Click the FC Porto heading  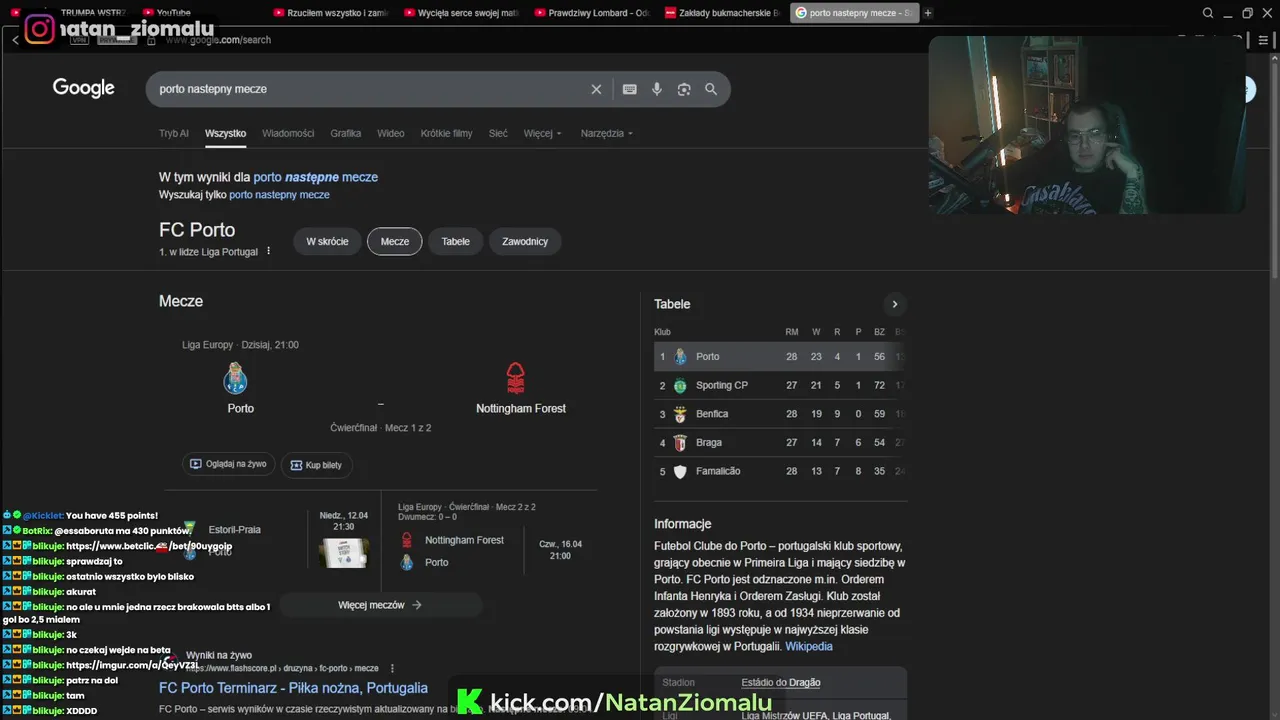click(197, 230)
